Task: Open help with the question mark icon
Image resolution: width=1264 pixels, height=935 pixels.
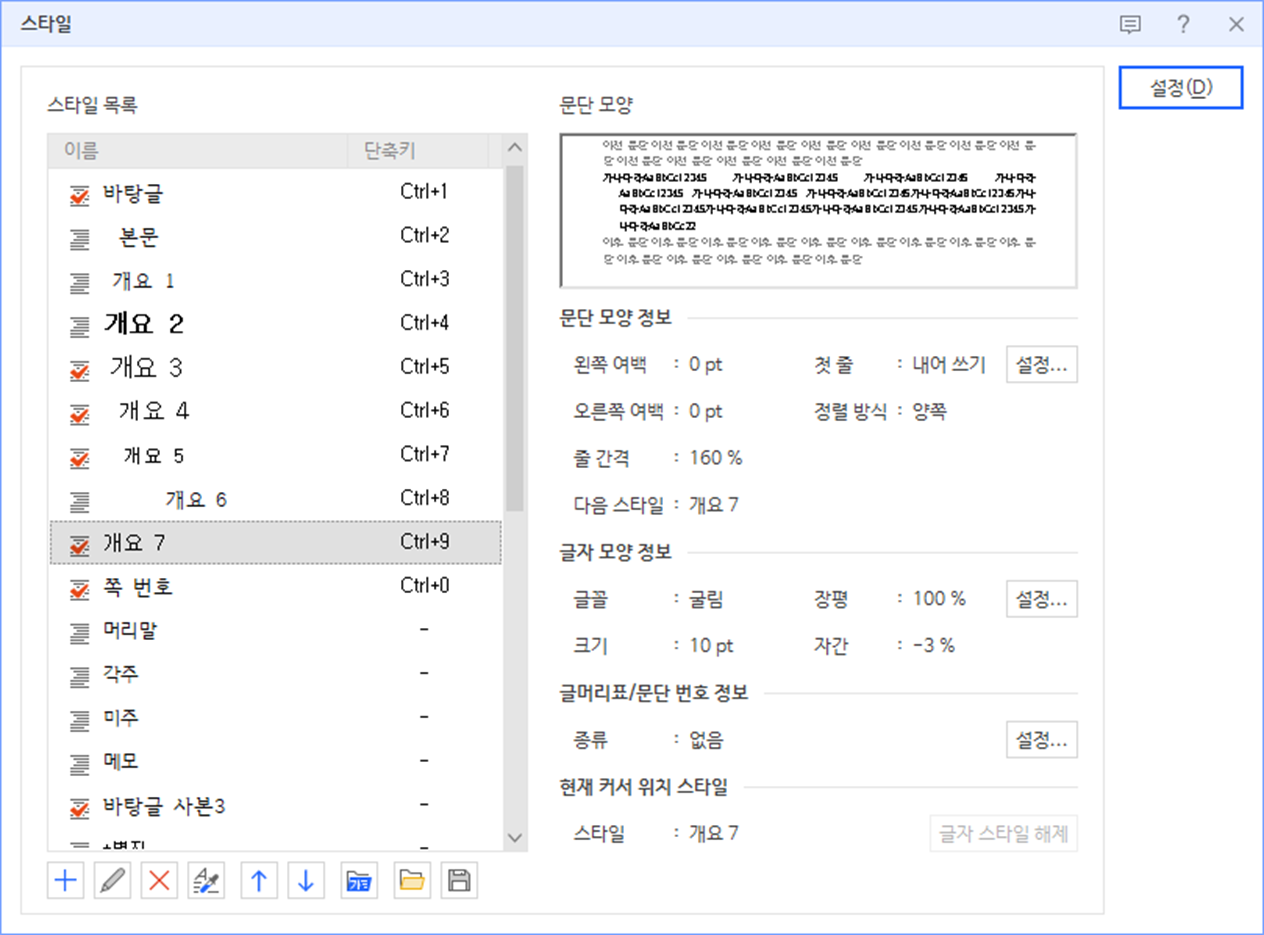Action: [x=1183, y=25]
